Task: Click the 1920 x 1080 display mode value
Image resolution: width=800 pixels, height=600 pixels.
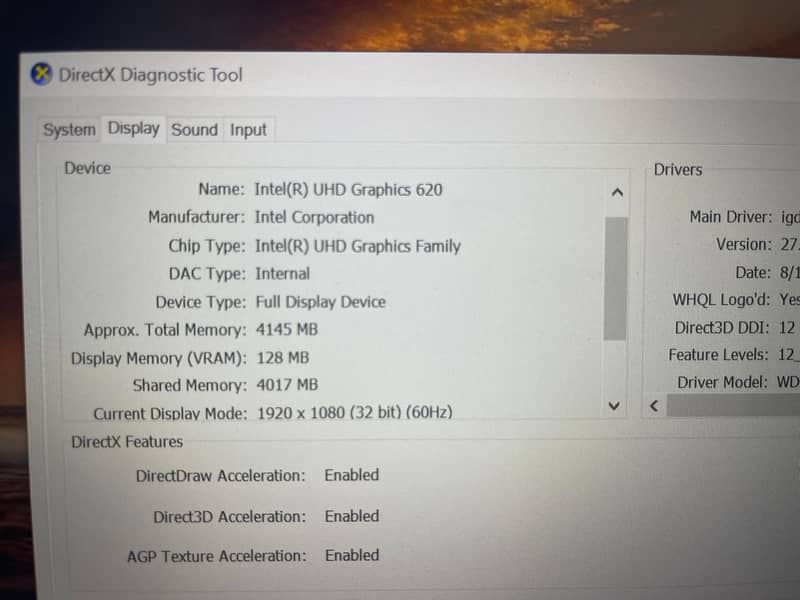Action: 354,412
